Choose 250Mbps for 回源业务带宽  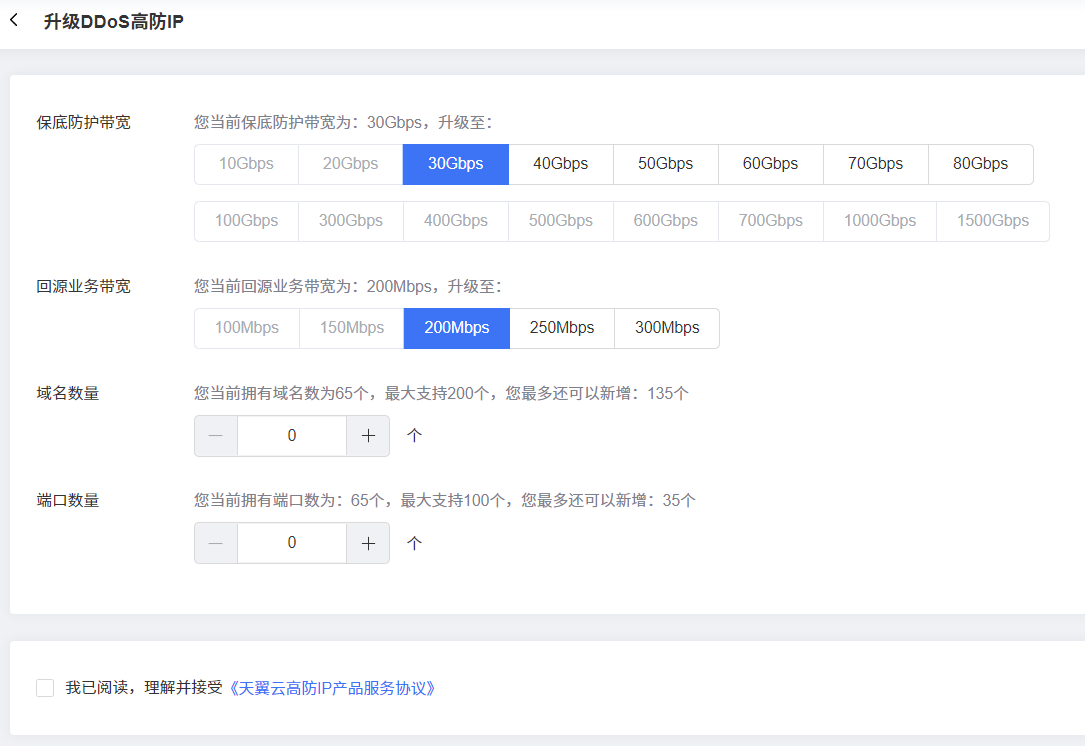pyautogui.click(x=561, y=328)
